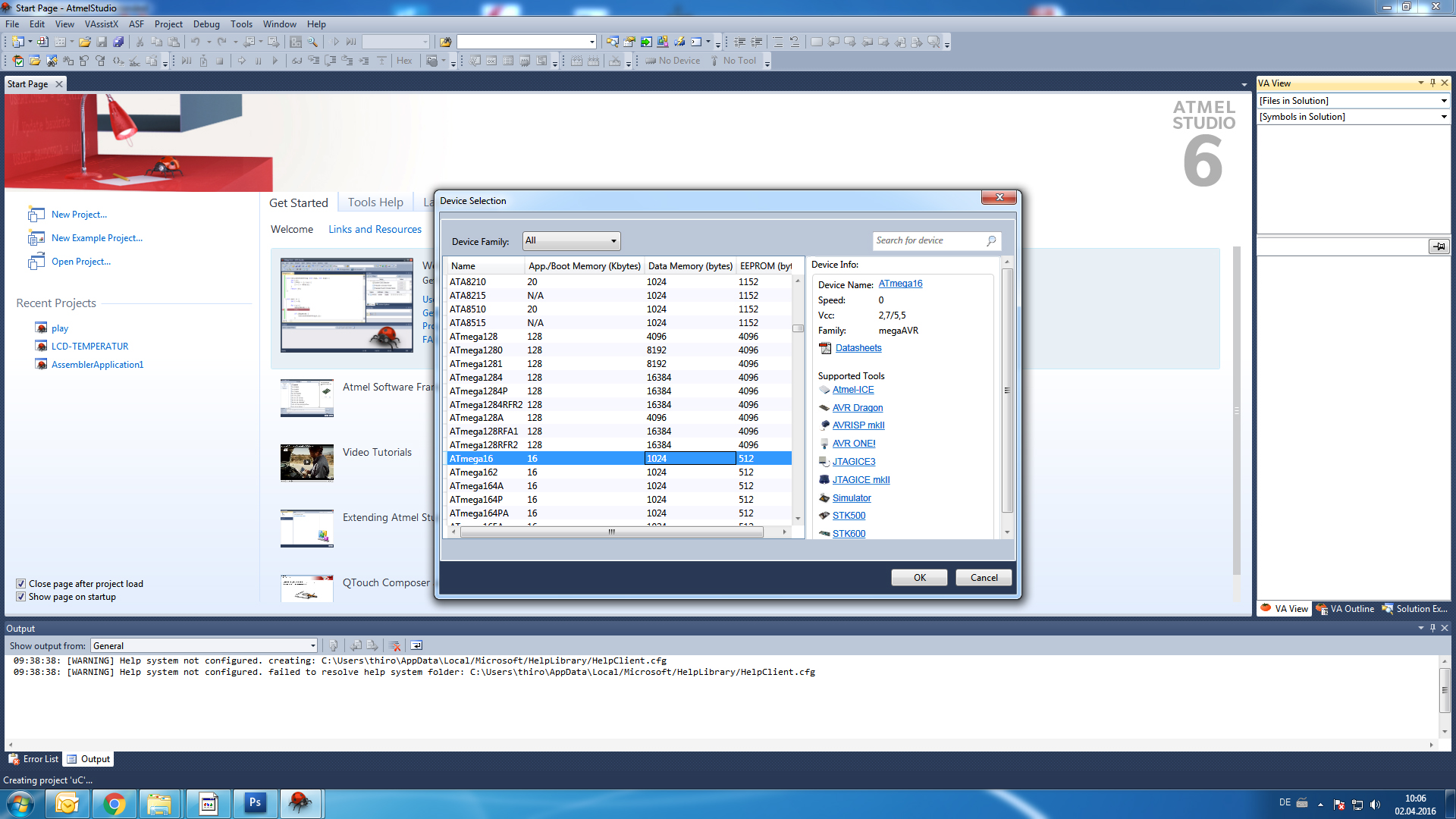1456x819 pixels.
Task: Click the Undo arrow icon
Action: [x=196, y=42]
